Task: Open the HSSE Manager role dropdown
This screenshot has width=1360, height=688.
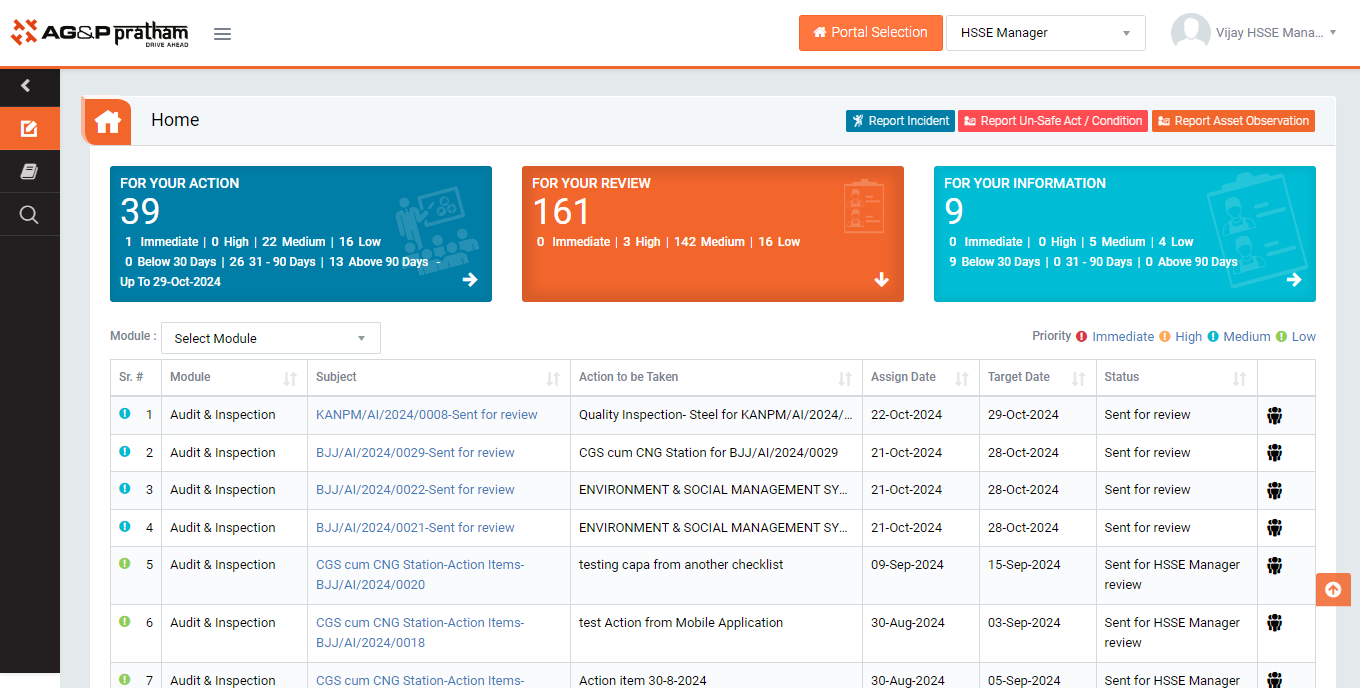Action: (1045, 33)
